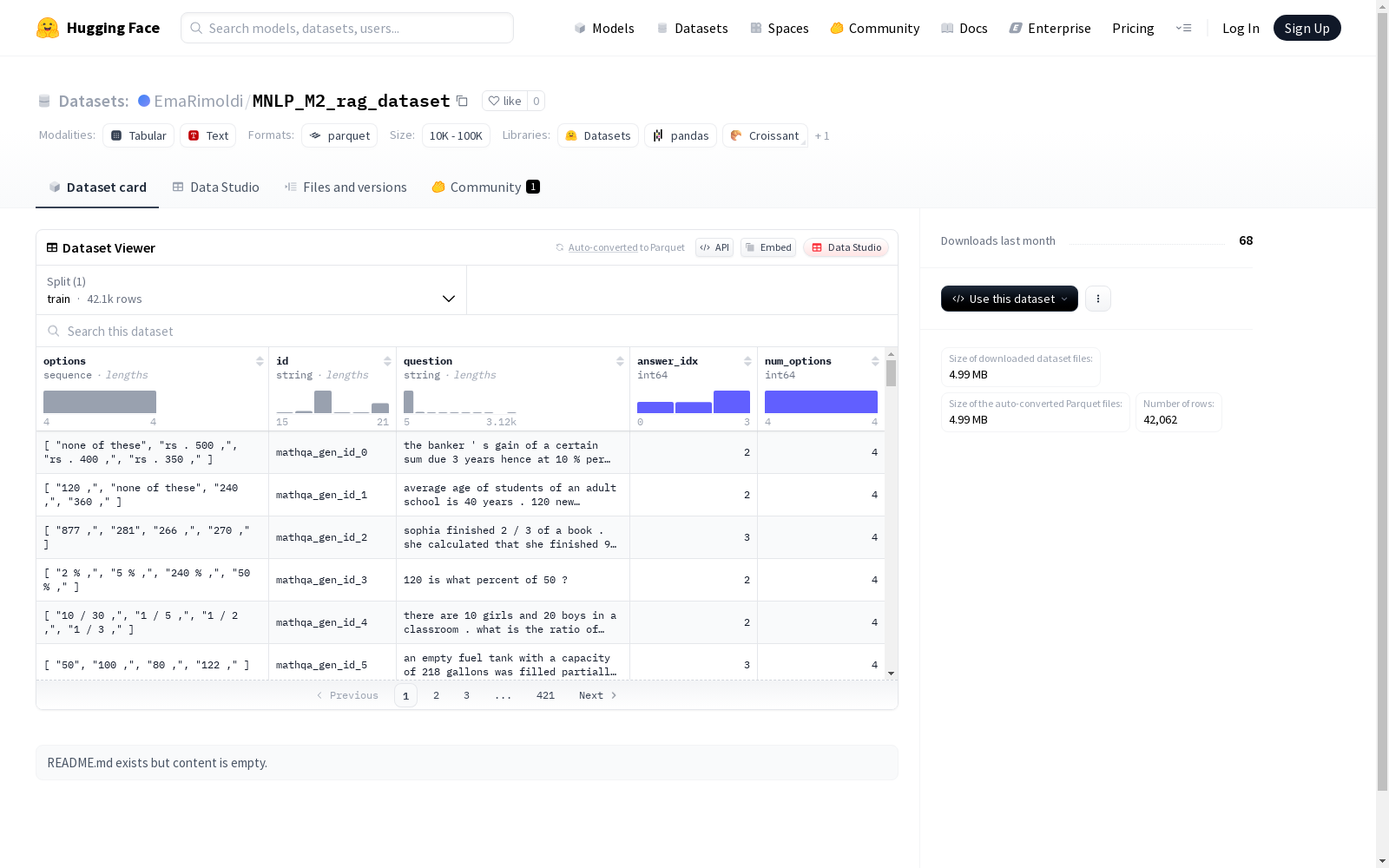
Task: Open Models in the top navigation
Action: (x=604, y=28)
